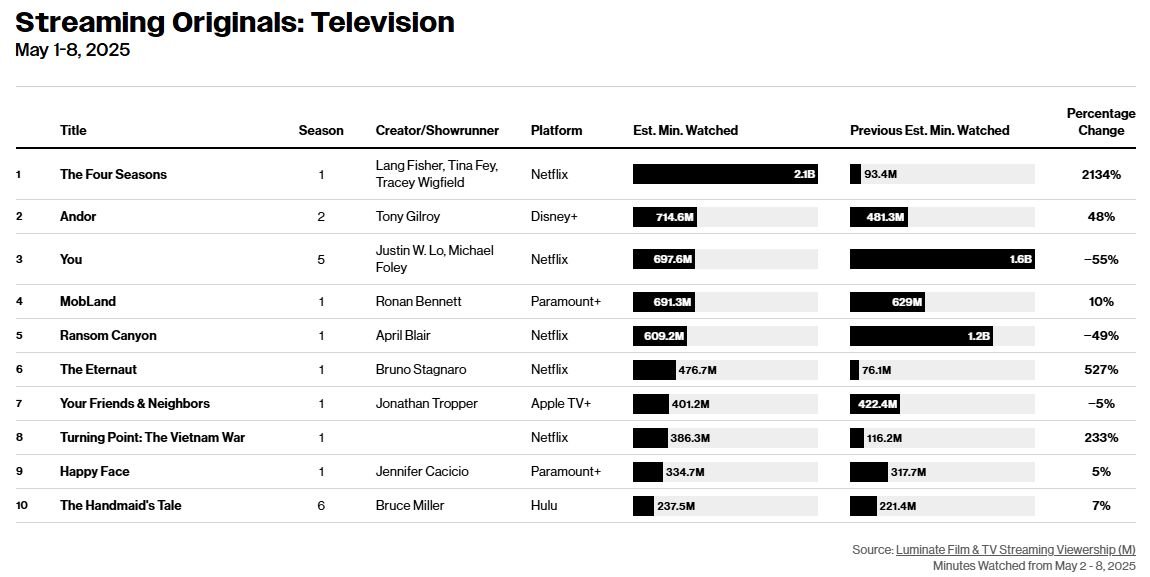The width and height of the screenshot is (1150, 577).
Task: Select the Season column header
Action: [x=321, y=131]
